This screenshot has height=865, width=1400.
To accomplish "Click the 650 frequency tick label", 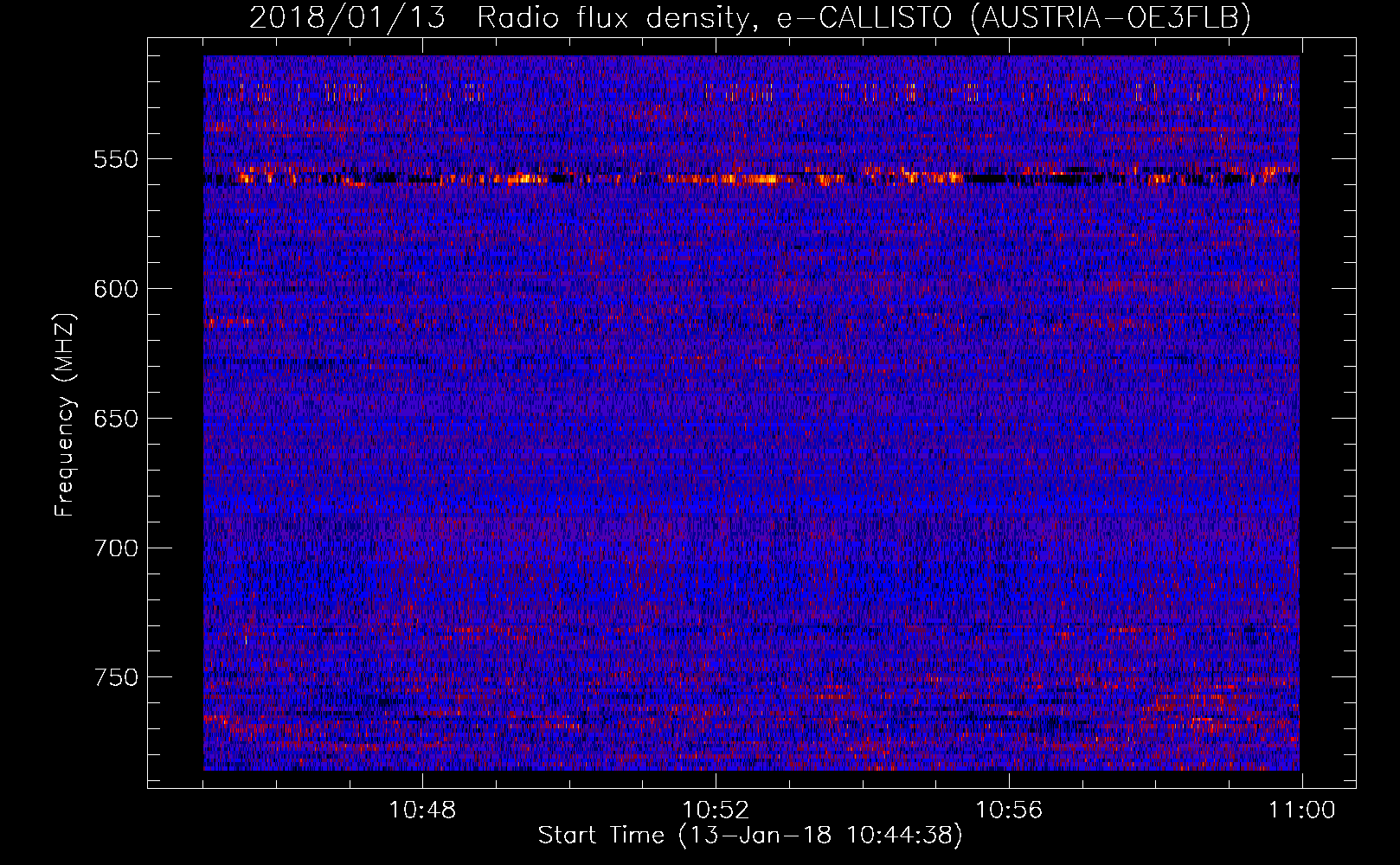I will 116,419.
